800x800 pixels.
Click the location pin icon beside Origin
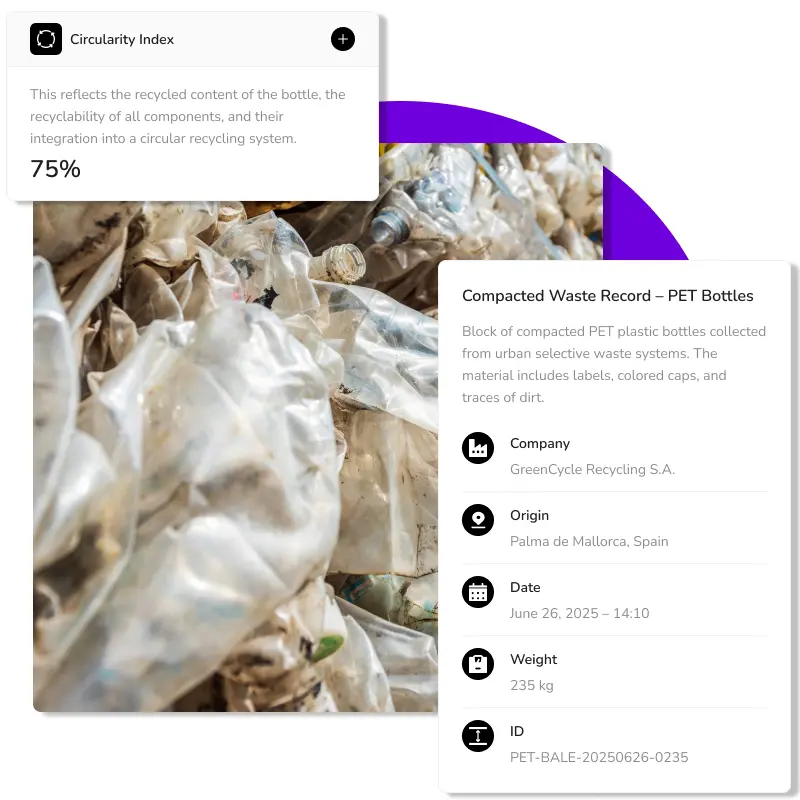click(x=478, y=520)
